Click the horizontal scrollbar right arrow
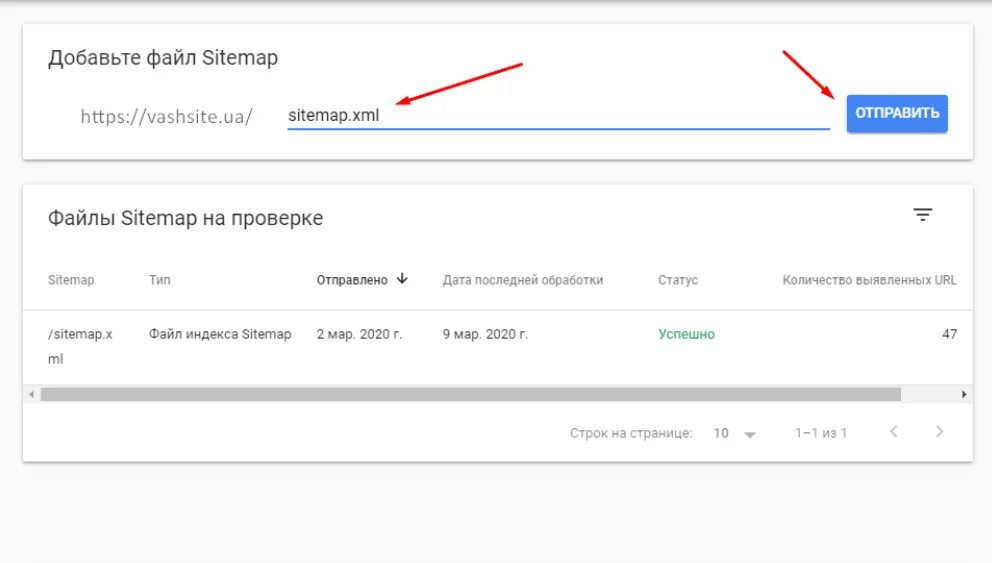 tap(964, 394)
